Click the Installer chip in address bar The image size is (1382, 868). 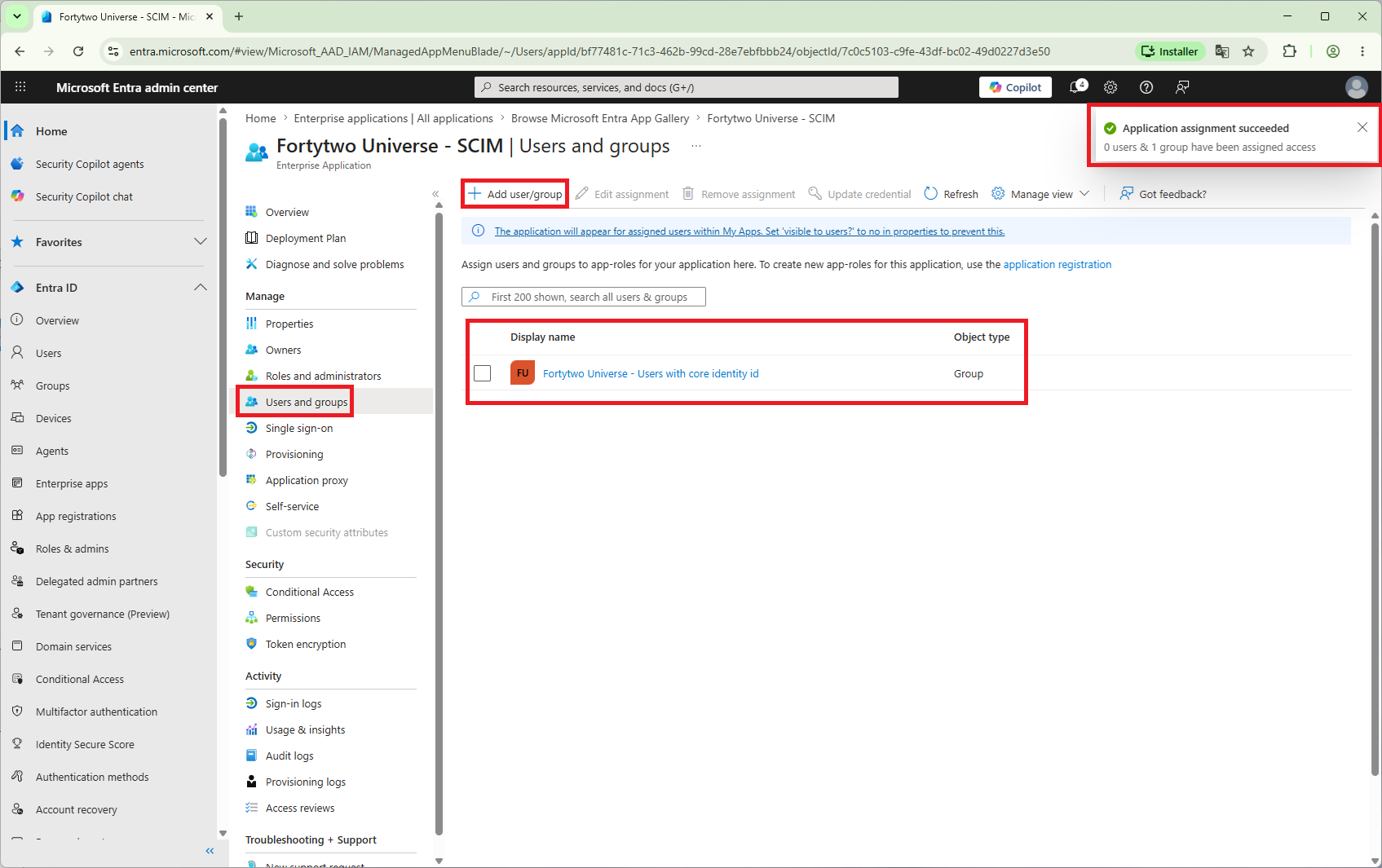1170,51
